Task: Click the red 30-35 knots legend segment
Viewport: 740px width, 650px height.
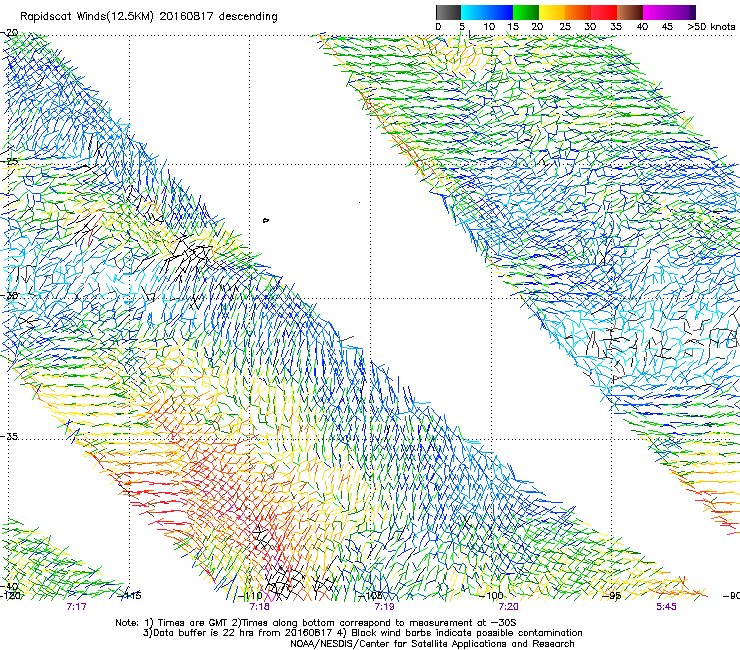Action: (604, 12)
